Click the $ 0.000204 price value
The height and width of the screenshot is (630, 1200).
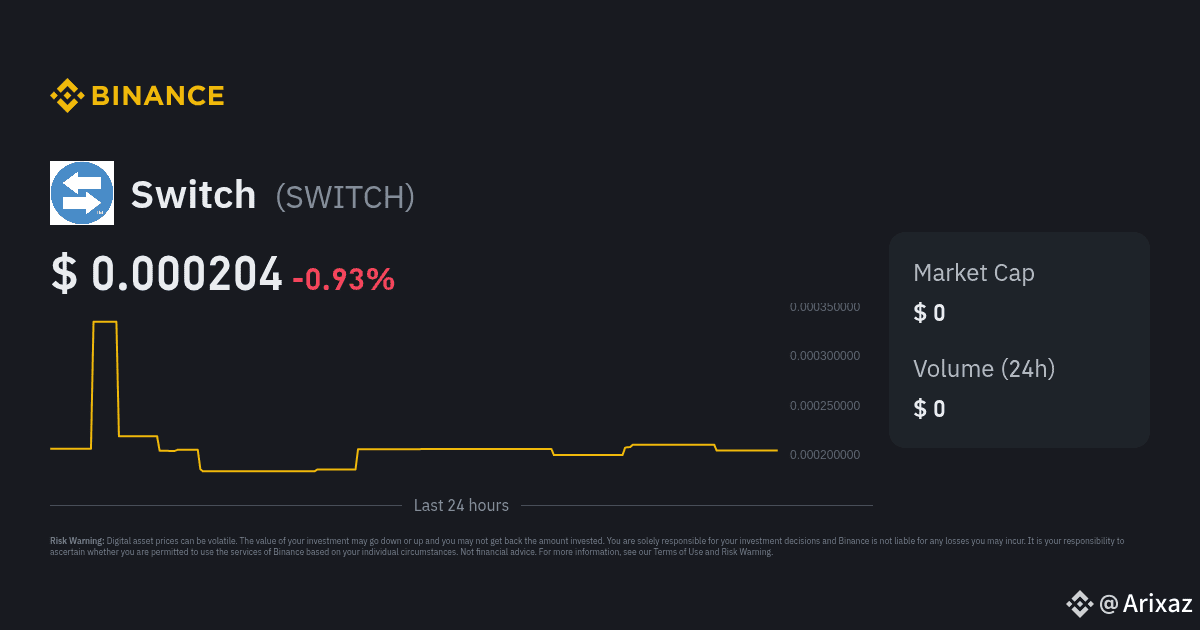pyautogui.click(x=167, y=275)
